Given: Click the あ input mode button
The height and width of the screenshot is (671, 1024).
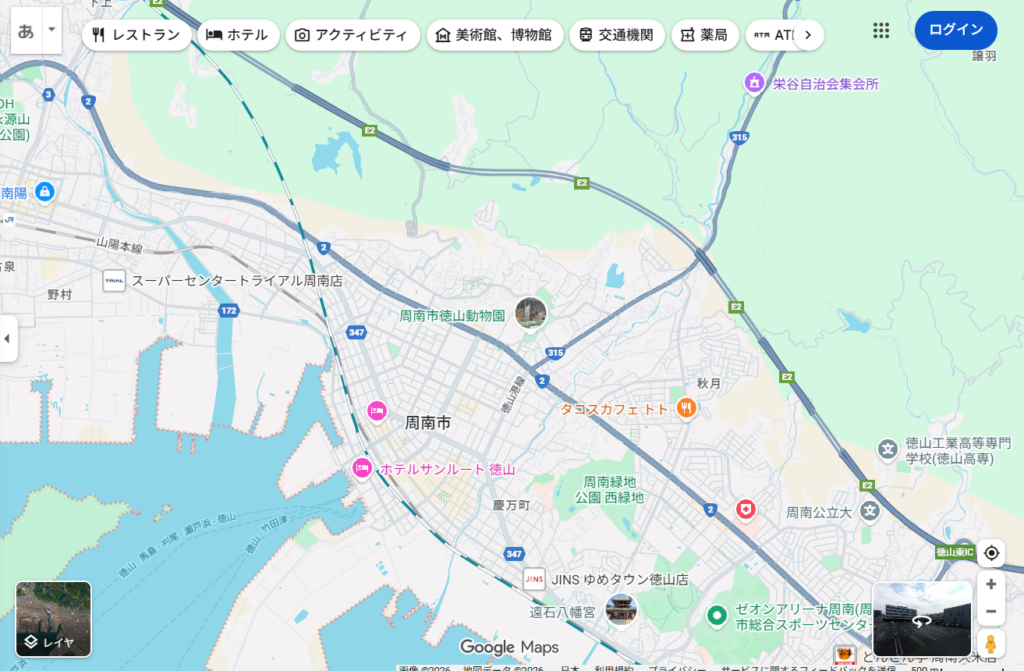Looking at the screenshot, I should click(x=26, y=31).
